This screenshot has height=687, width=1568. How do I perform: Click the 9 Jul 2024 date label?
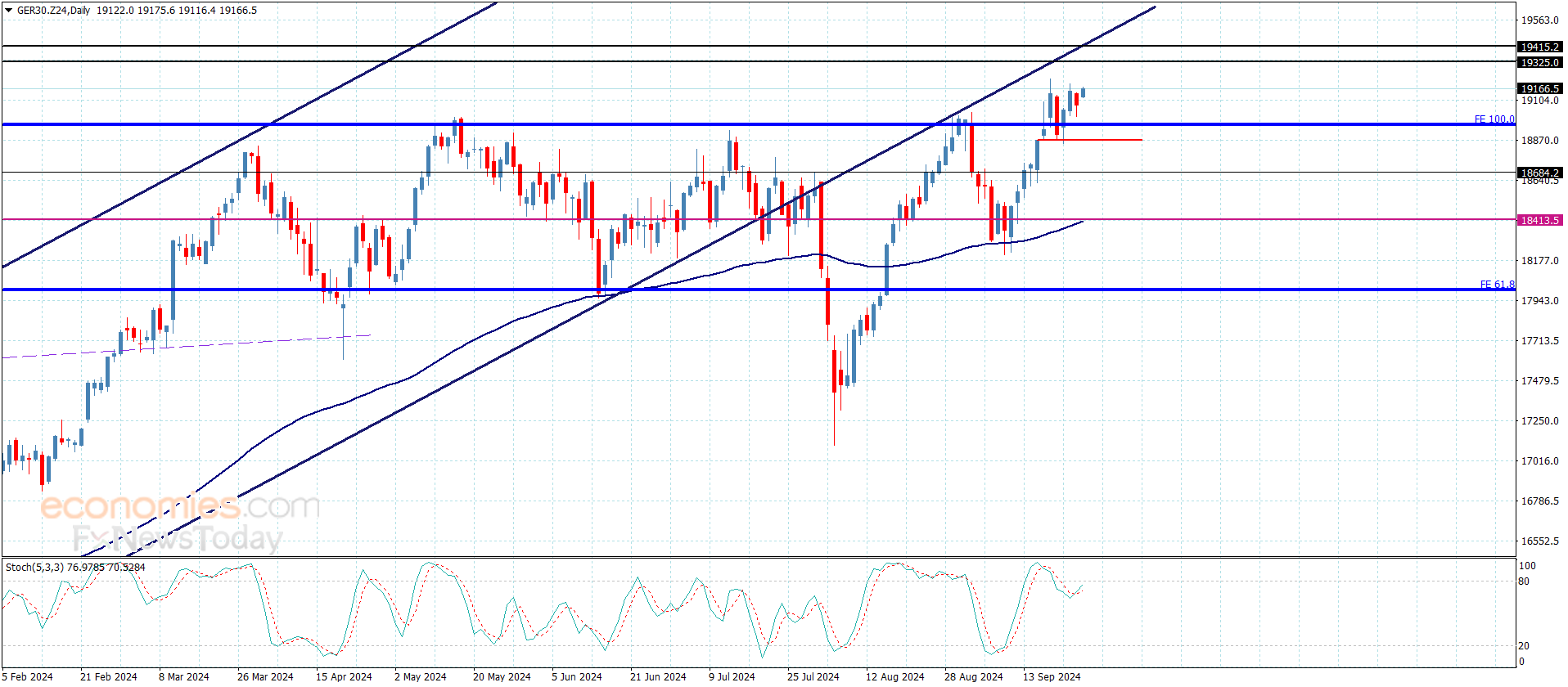click(x=732, y=676)
